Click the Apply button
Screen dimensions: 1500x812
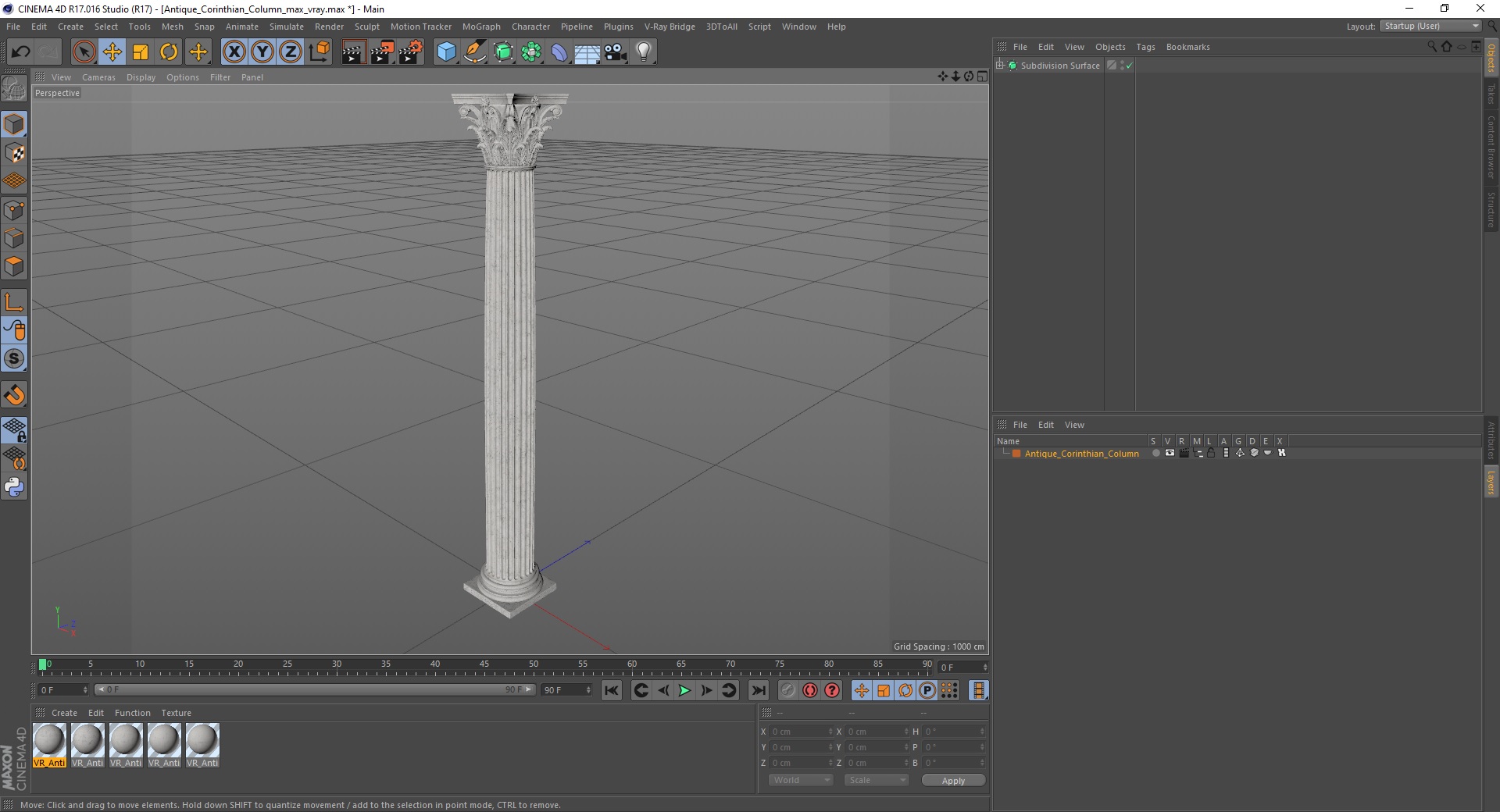pyautogui.click(x=953, y=781)
